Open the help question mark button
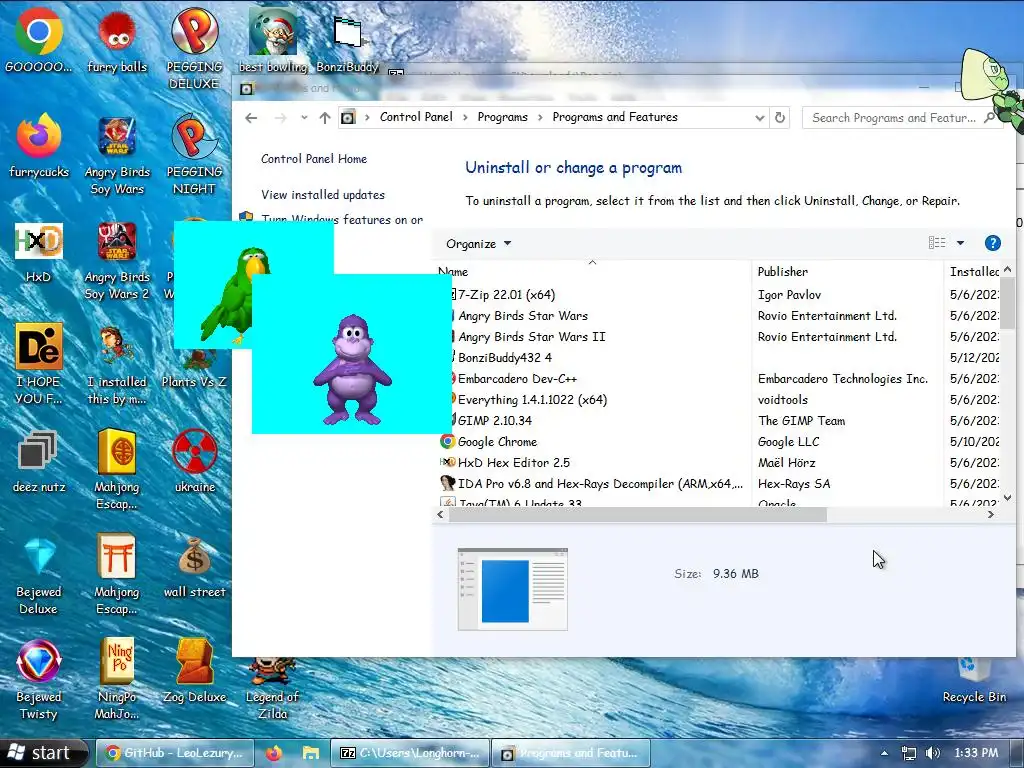This screenshot has height=768, width=1024. pos(993,243)
